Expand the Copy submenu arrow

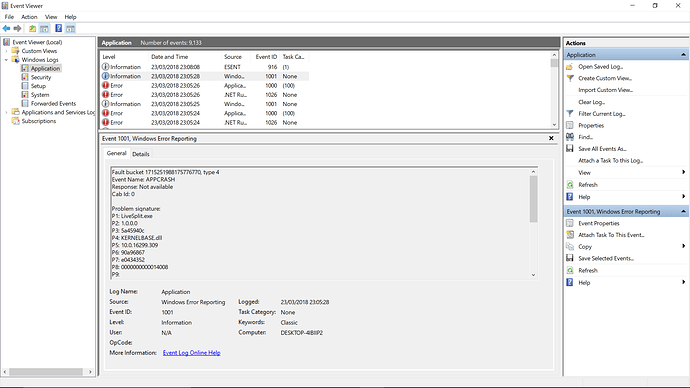pyautogui.click(x=683, y=246)
